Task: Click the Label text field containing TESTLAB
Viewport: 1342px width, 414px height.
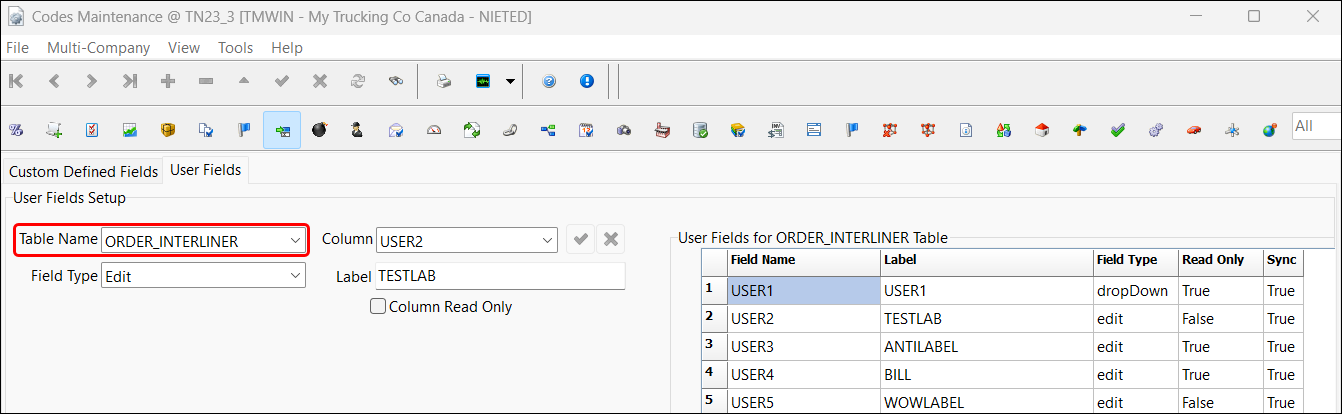Action: point(499,276)
